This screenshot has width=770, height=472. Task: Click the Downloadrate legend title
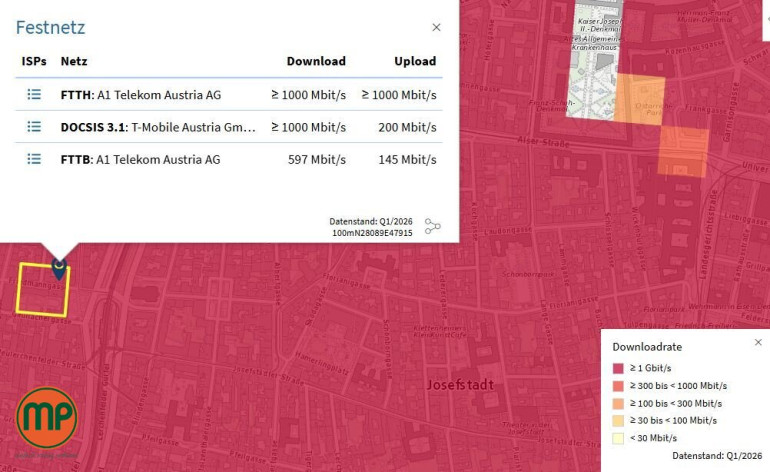[x=647, y=347]
